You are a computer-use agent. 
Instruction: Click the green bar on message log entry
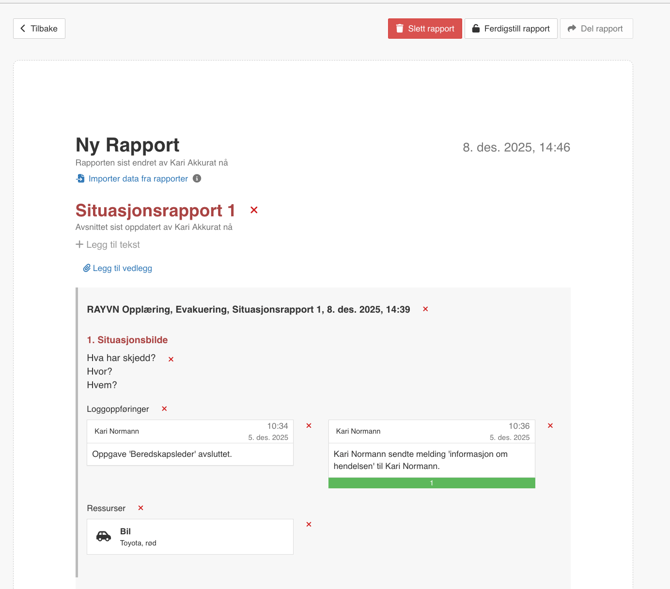tap(431, 483)
